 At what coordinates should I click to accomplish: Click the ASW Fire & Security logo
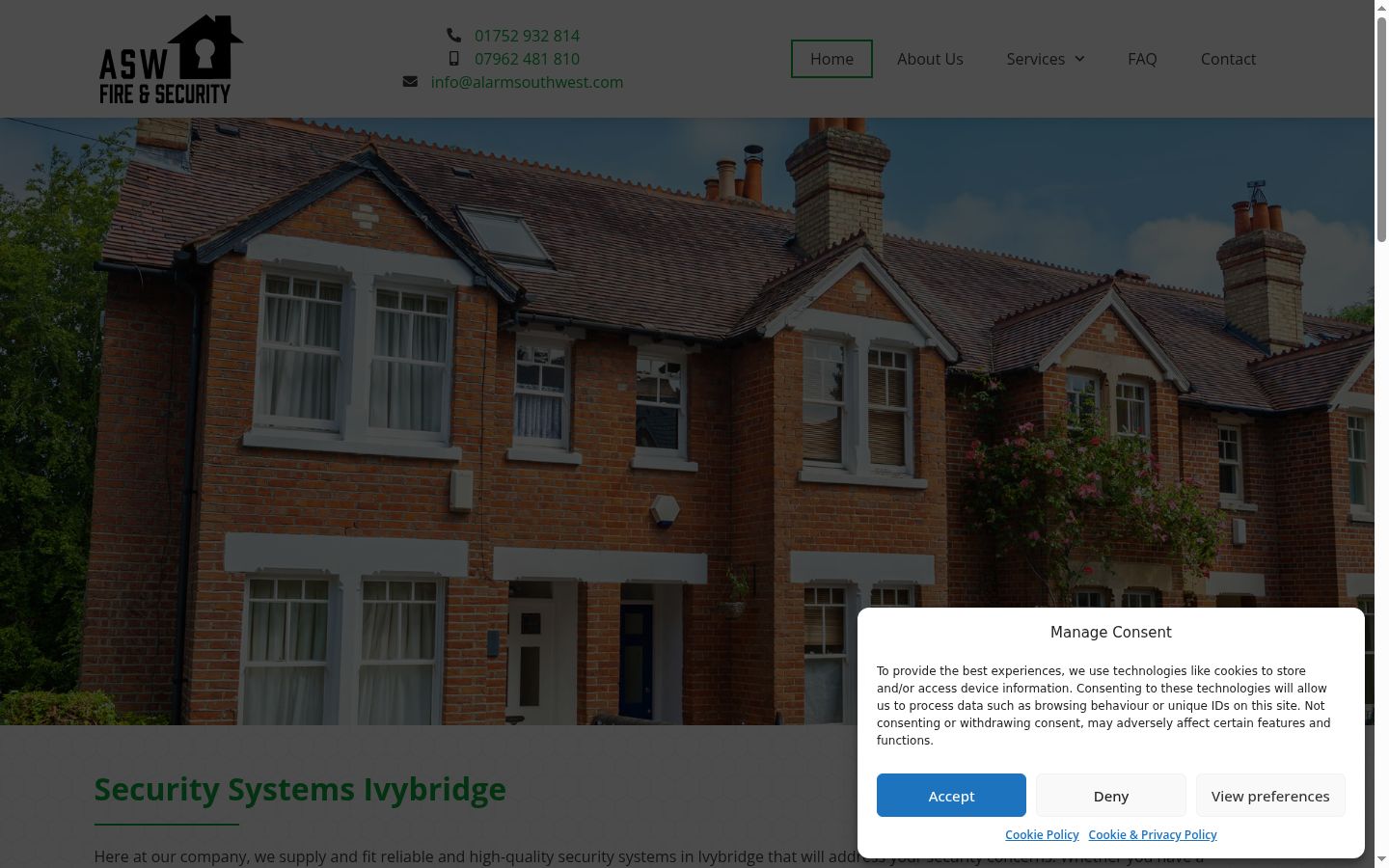[171, 59]
